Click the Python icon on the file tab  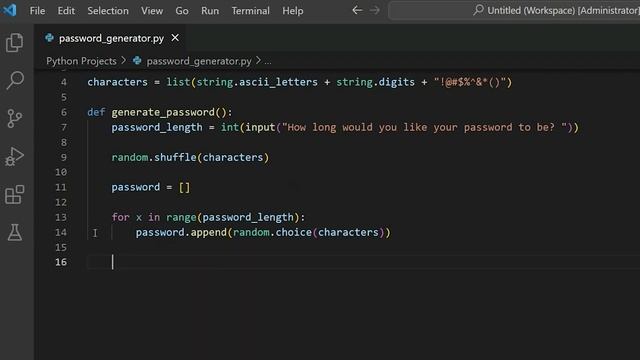click(49, 38)
